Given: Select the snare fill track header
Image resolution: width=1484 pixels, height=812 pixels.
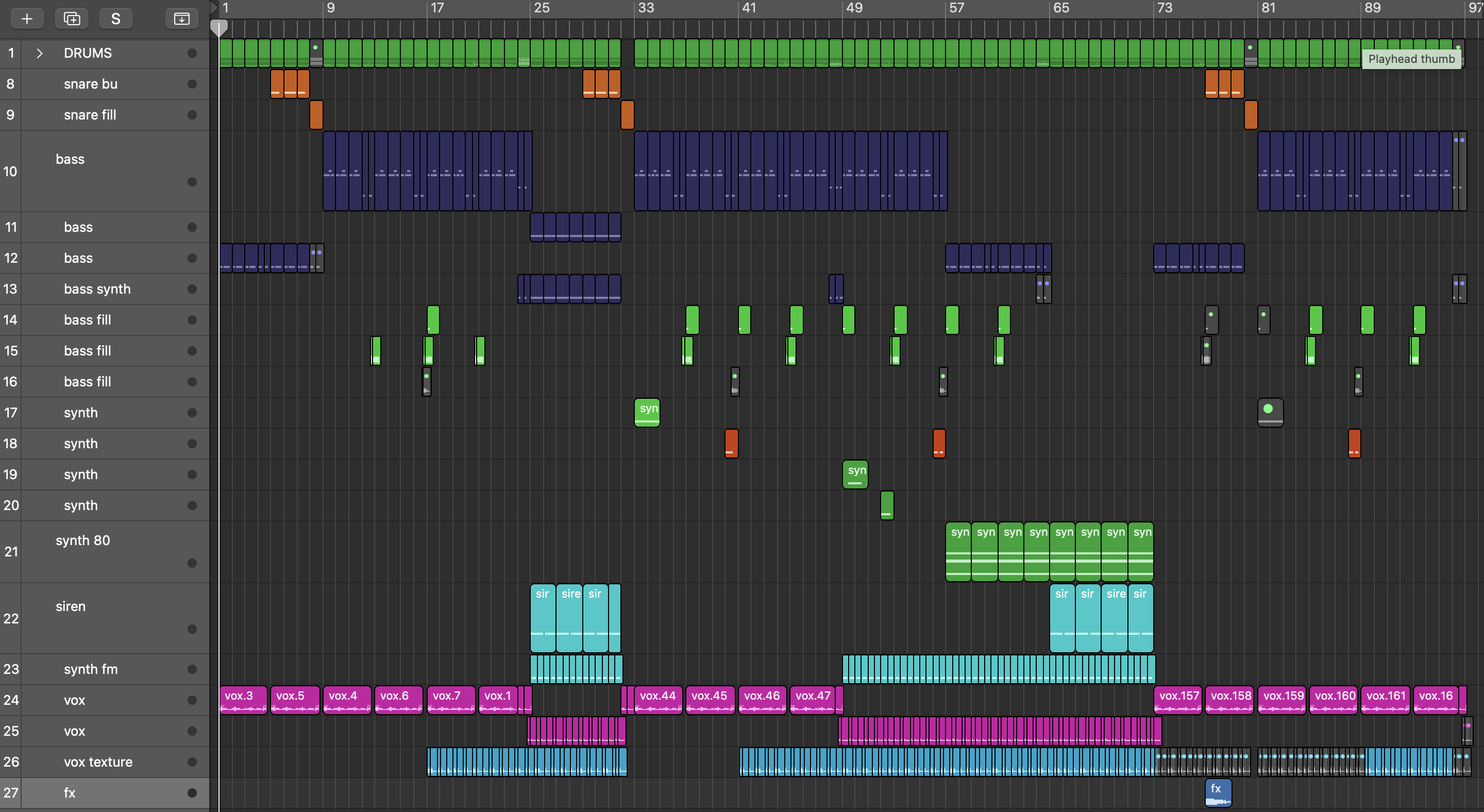Looking at the screenshot, I should click(90, 114).
